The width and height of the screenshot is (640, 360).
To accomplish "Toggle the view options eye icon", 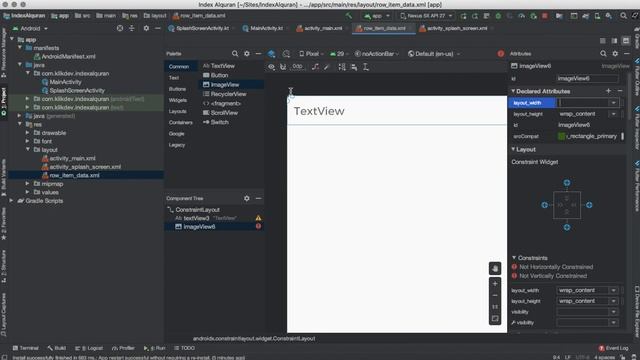I will [271, 67].
